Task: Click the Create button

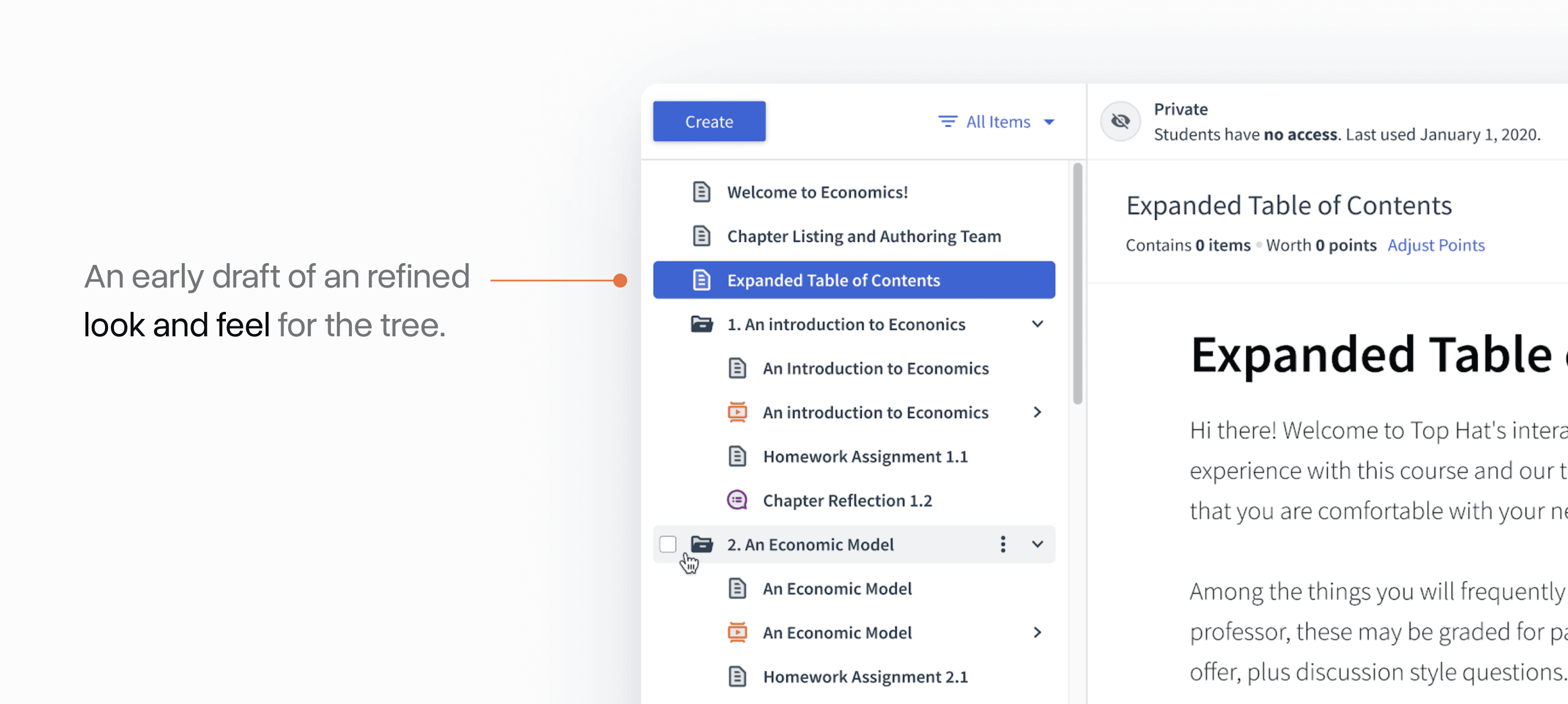Action: pos(709,121)
